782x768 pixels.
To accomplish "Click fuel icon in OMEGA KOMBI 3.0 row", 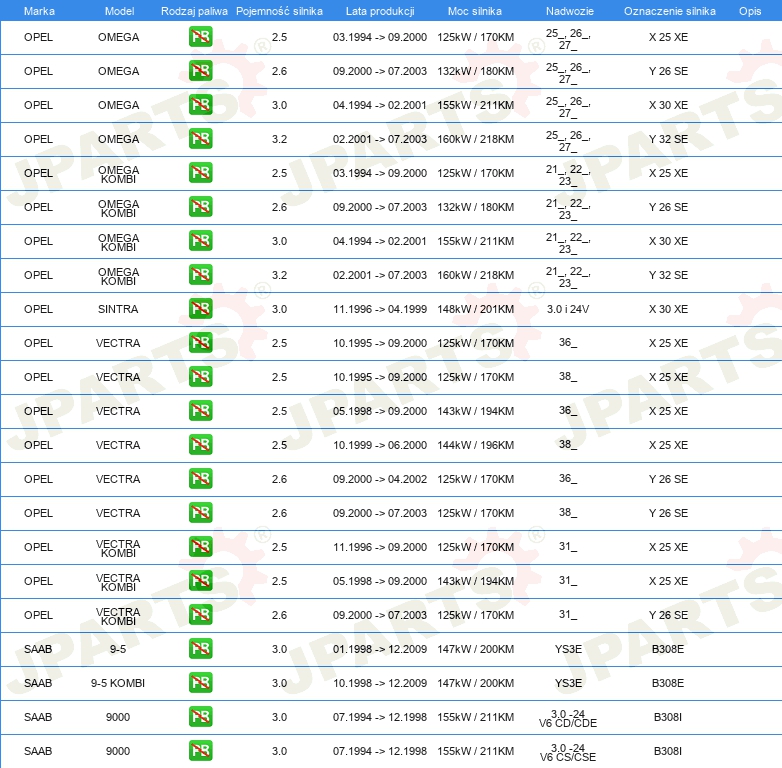I will (x=200, y=241).
